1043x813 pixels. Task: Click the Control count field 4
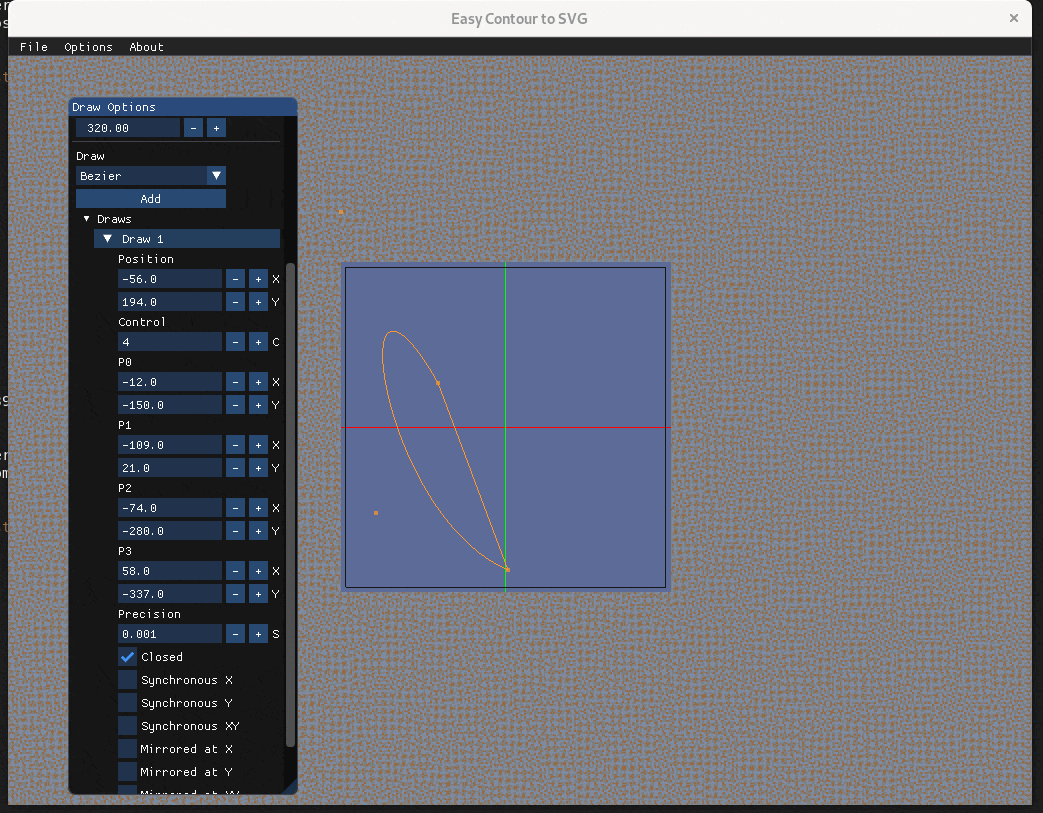coord(170,342)
